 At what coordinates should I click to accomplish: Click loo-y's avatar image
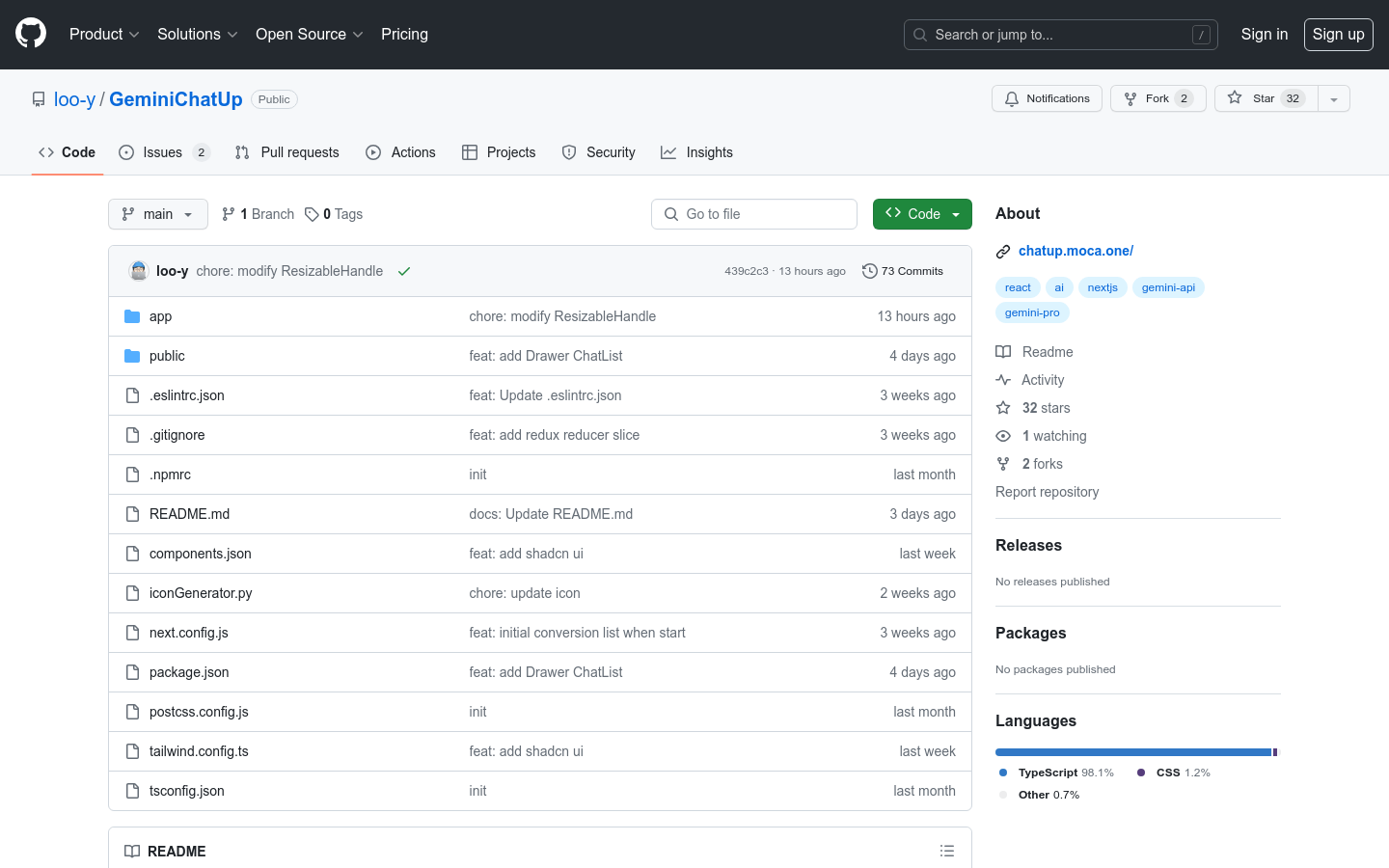pos(139,271)
